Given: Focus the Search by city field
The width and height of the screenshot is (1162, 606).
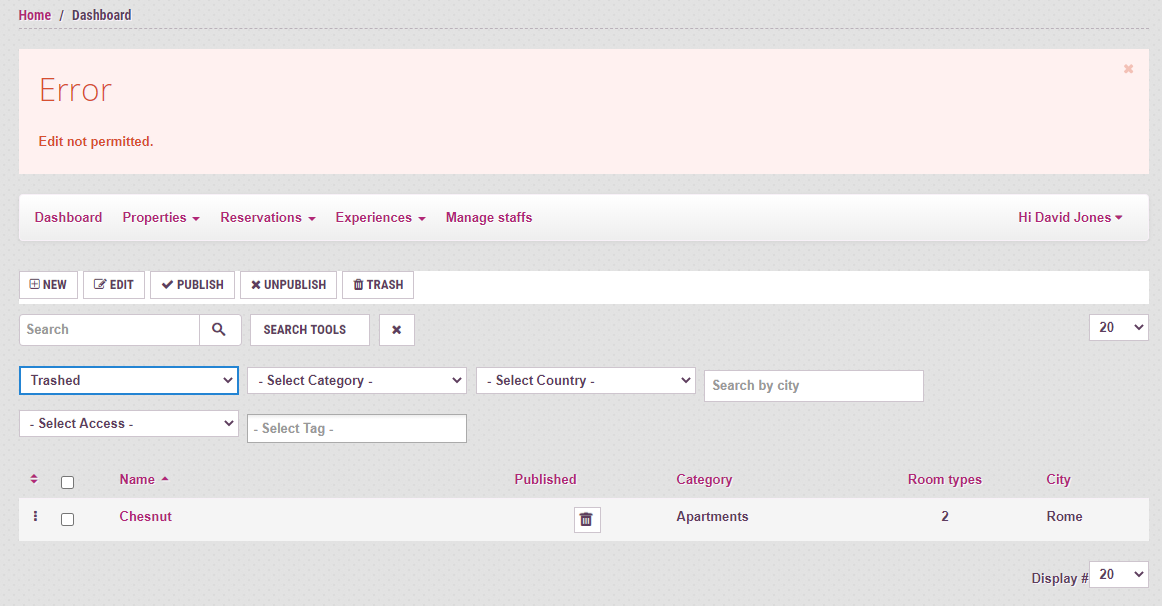Looking at the screenshot, I should (x=813, y=386).
